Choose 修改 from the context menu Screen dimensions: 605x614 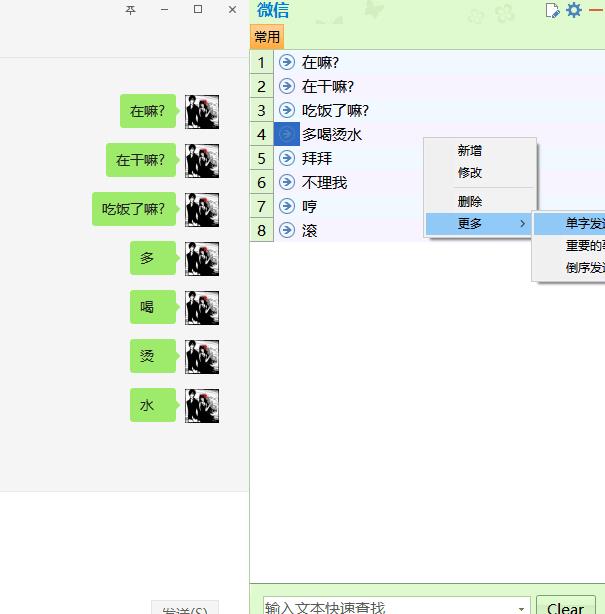pos(470,173)
